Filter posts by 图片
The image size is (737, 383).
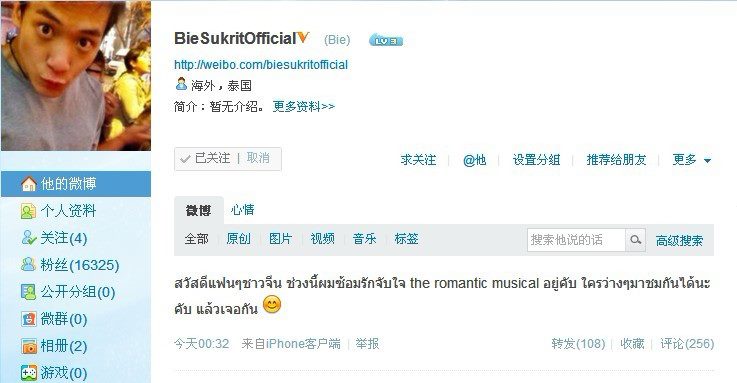[281, 239]
